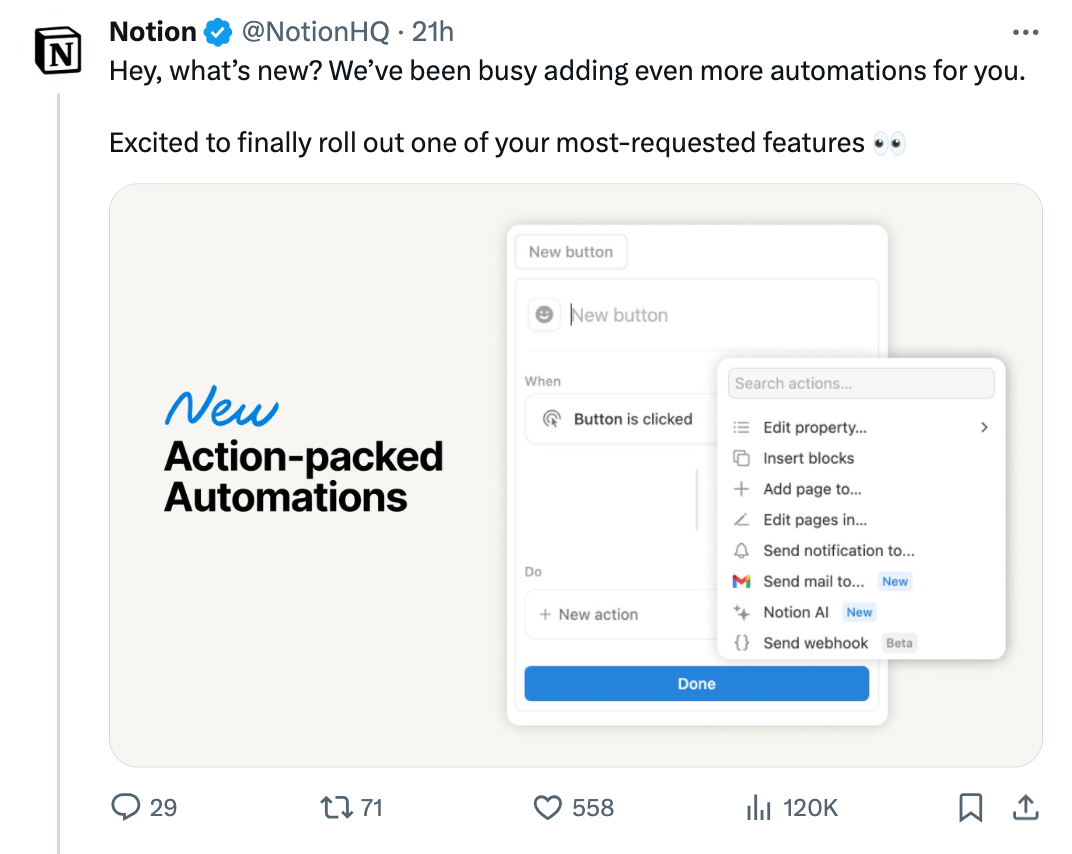Viewport: 1072px width, 854px height.
Task: View analytics via the bar chart icon
Action: [758, 808]
